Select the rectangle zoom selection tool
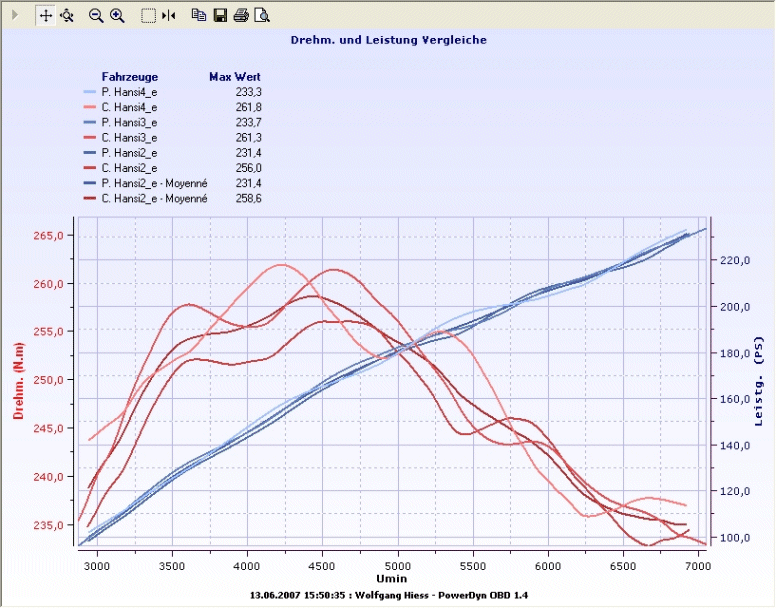 pos(148,15)
